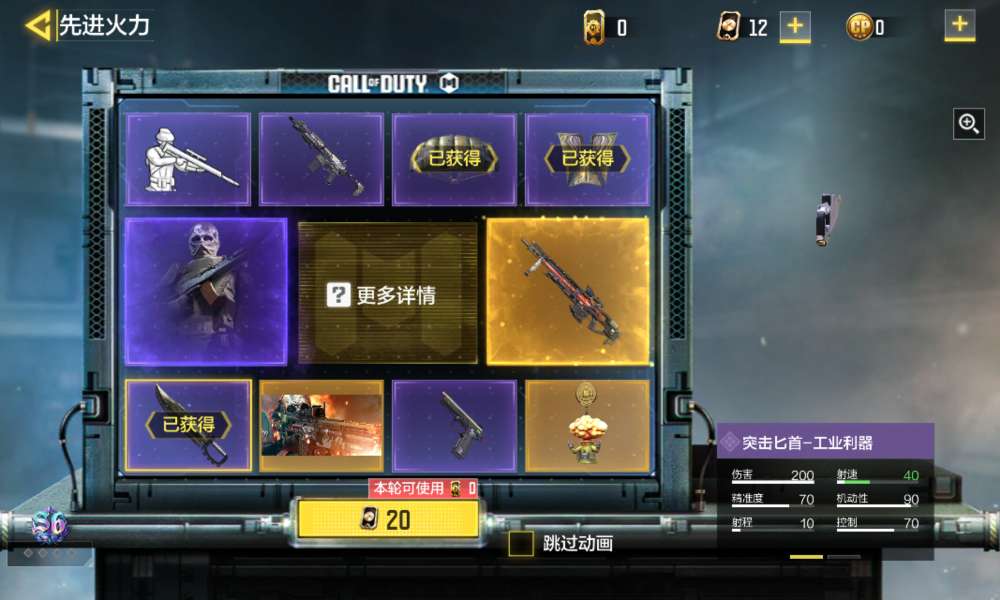Go back using the yellow arrow
The width and height of the screenshot is (1000, 600).
pyautogui.click(x=38, y=26)
